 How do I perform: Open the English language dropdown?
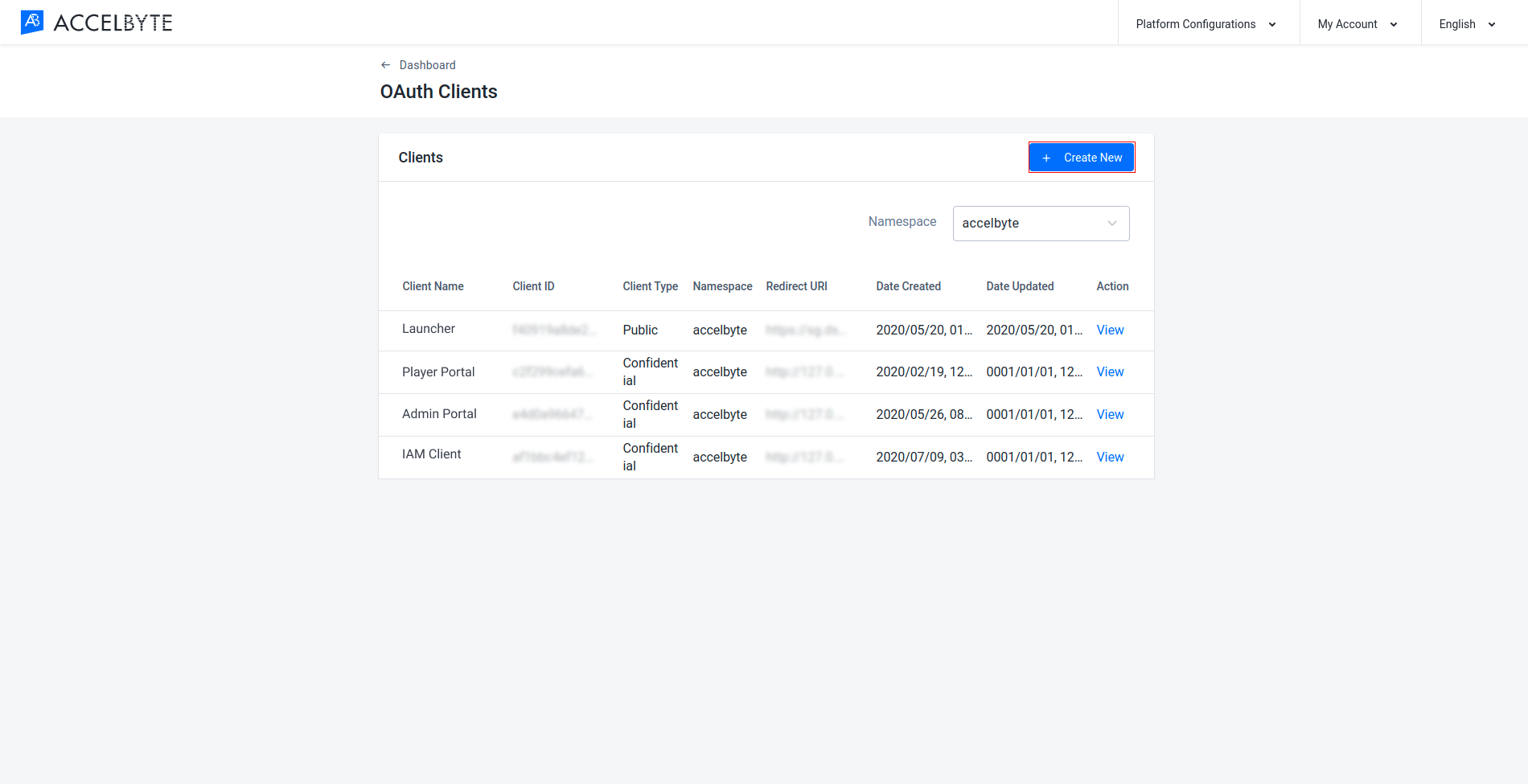1467,24
